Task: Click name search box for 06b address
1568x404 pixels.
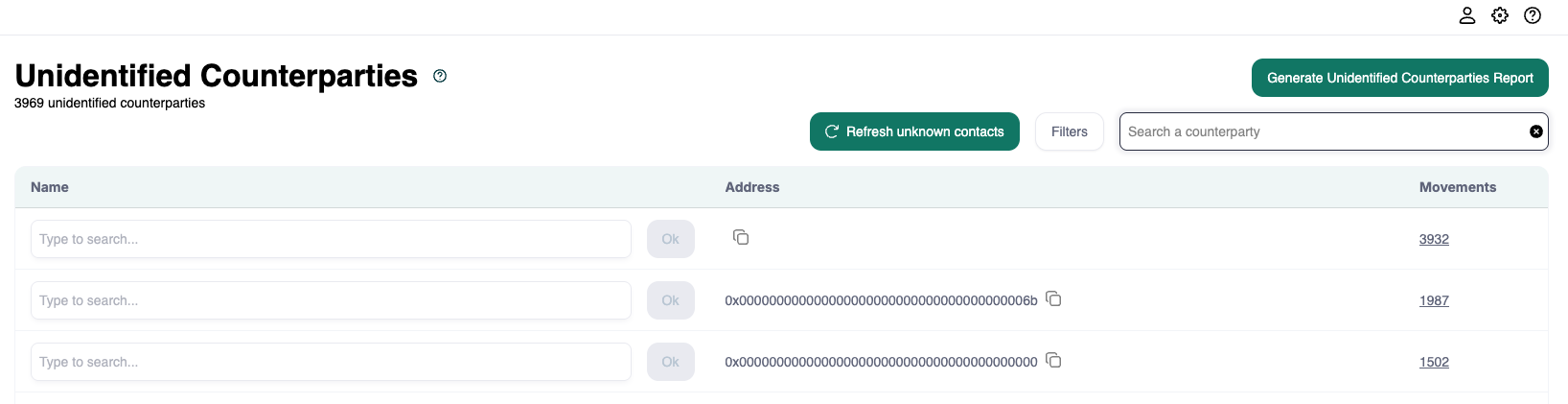Action: click(331, 300)
